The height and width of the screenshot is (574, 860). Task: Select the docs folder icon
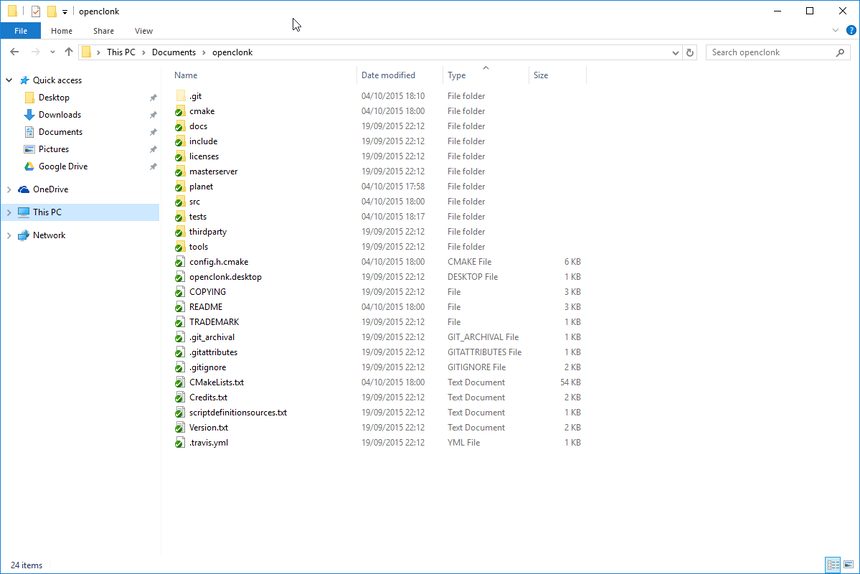tap(179, 126)
